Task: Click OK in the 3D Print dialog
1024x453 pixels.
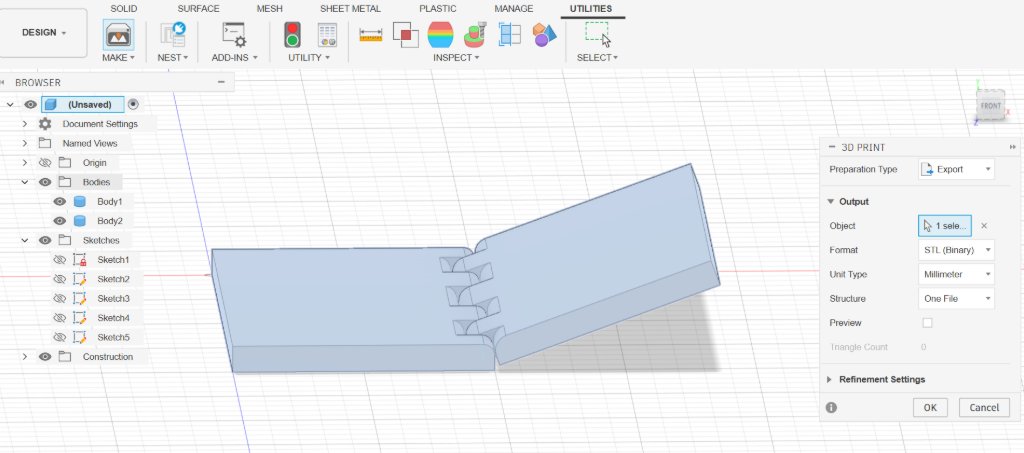Action: point(930,407)
